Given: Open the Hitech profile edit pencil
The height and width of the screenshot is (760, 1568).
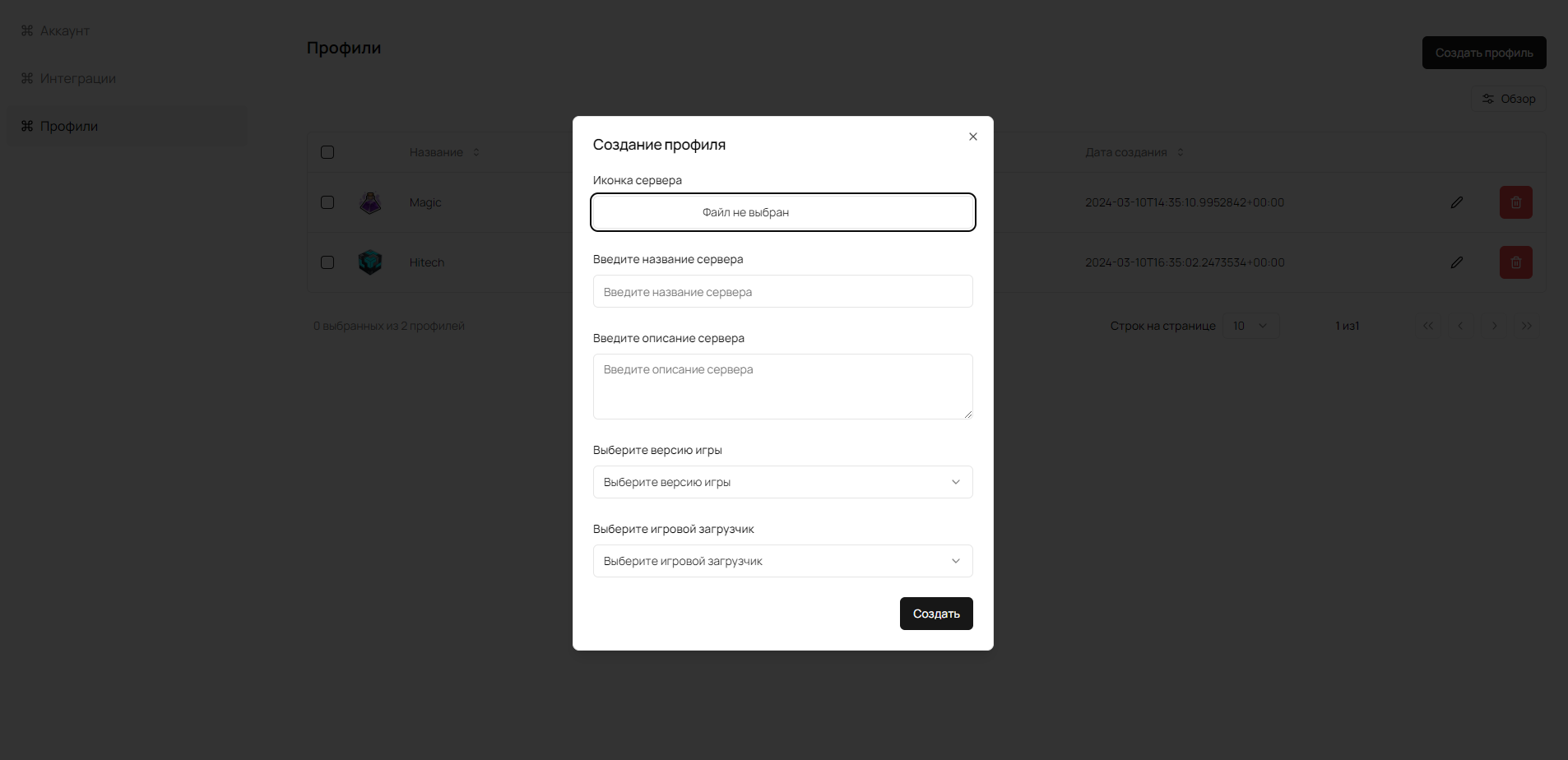Looking at the screenshot, I should (1456, 262).
